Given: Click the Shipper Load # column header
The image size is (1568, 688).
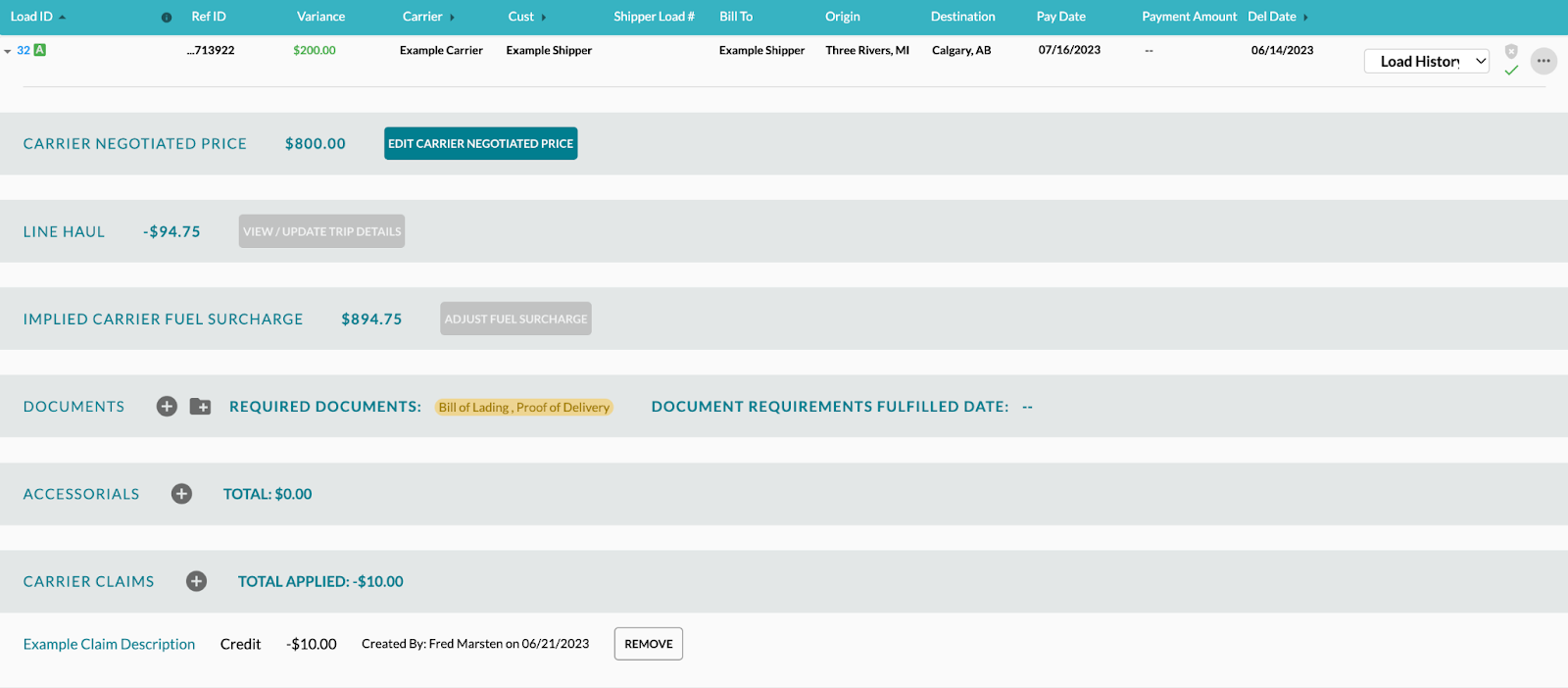Looking at the screenshot, I should [x=654, y=17].
